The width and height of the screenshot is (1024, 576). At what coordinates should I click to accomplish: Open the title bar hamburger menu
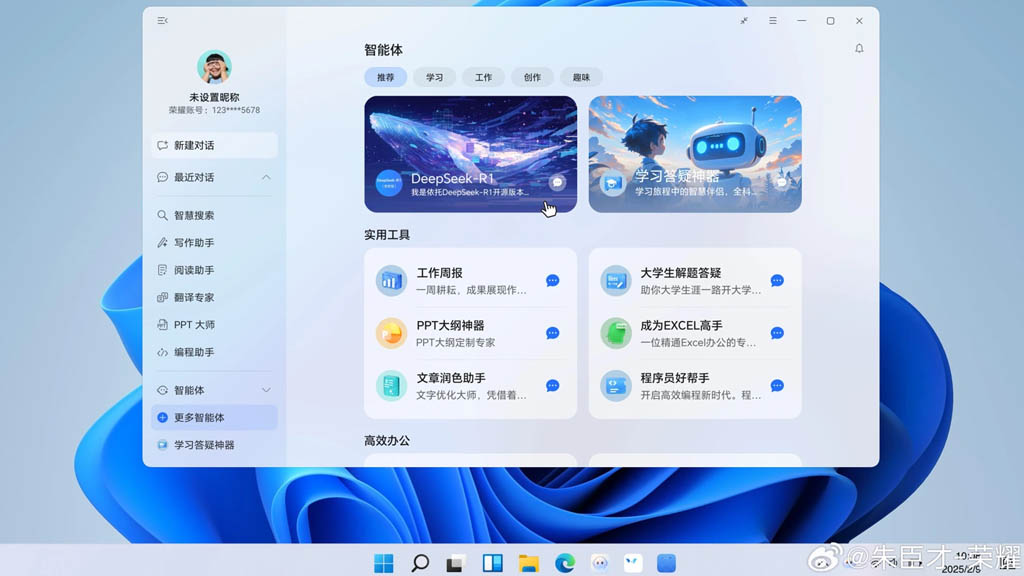(773, 21)
